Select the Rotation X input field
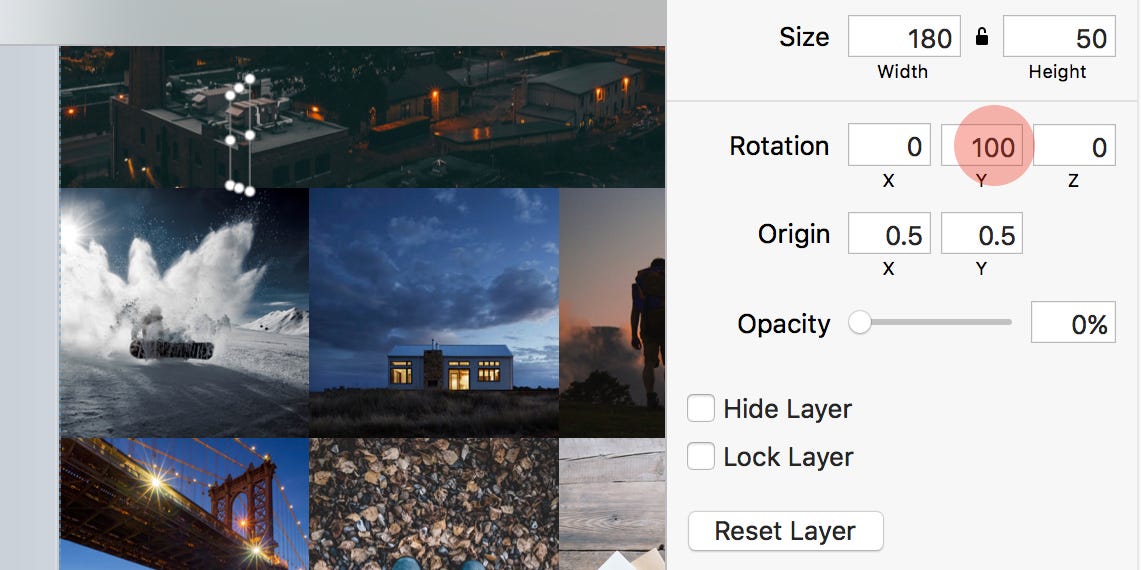 click(x=889, y=146)
